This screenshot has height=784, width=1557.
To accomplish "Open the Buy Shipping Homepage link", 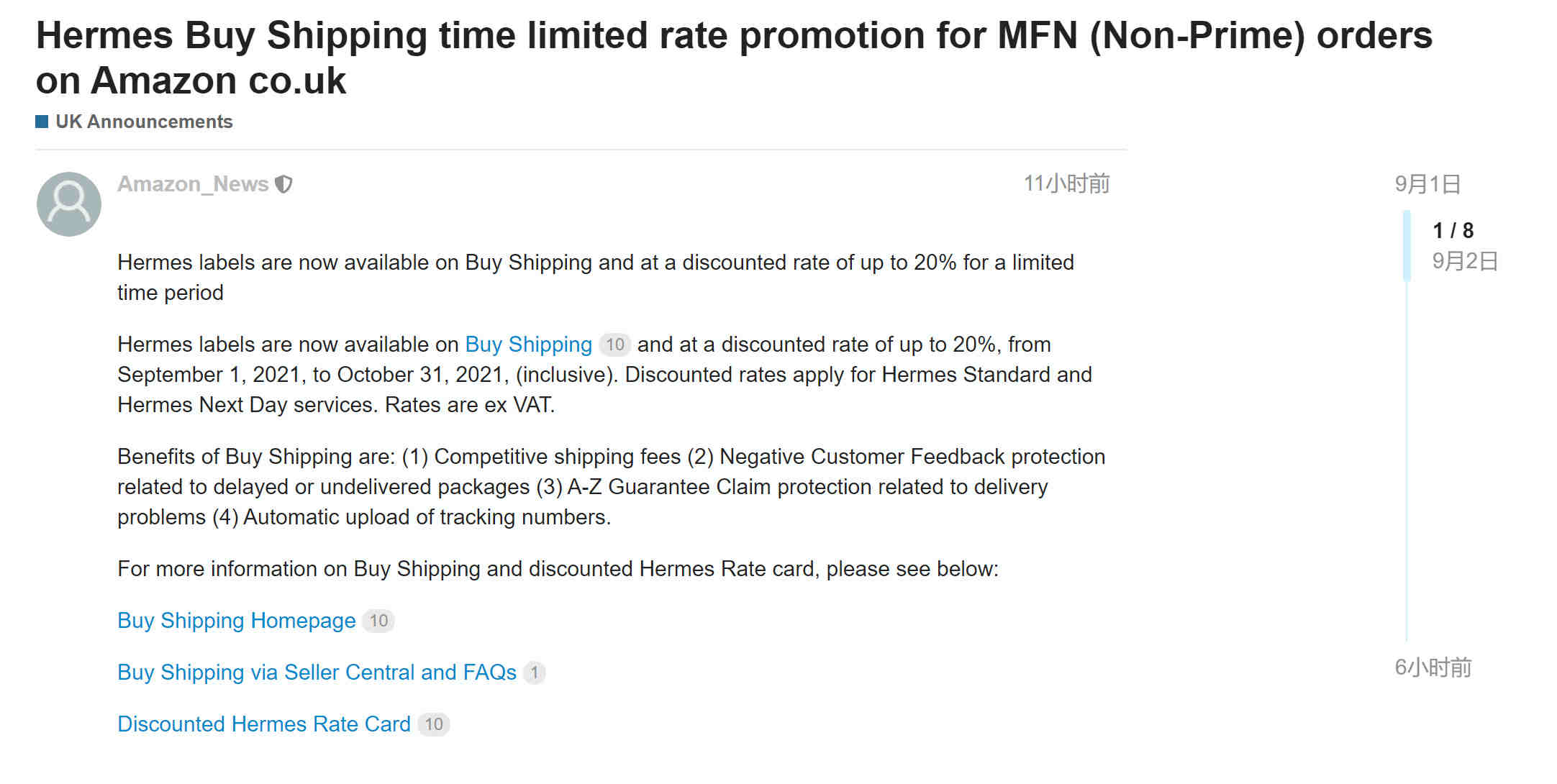I will (x=237, y=621).
